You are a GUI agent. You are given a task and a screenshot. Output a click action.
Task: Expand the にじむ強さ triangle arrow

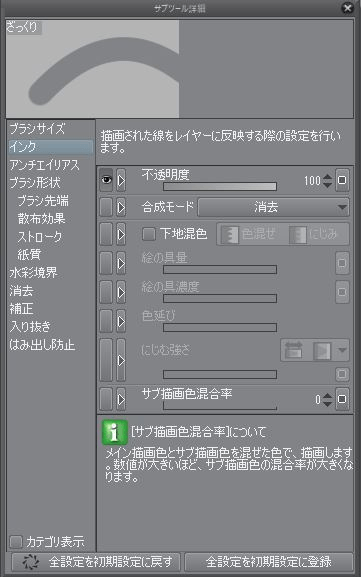point(121,360)
